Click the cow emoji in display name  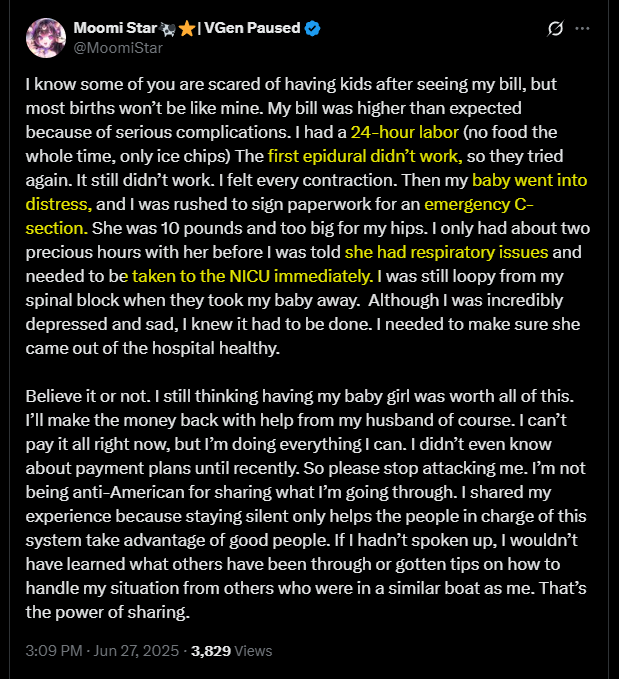click(168, 29)
